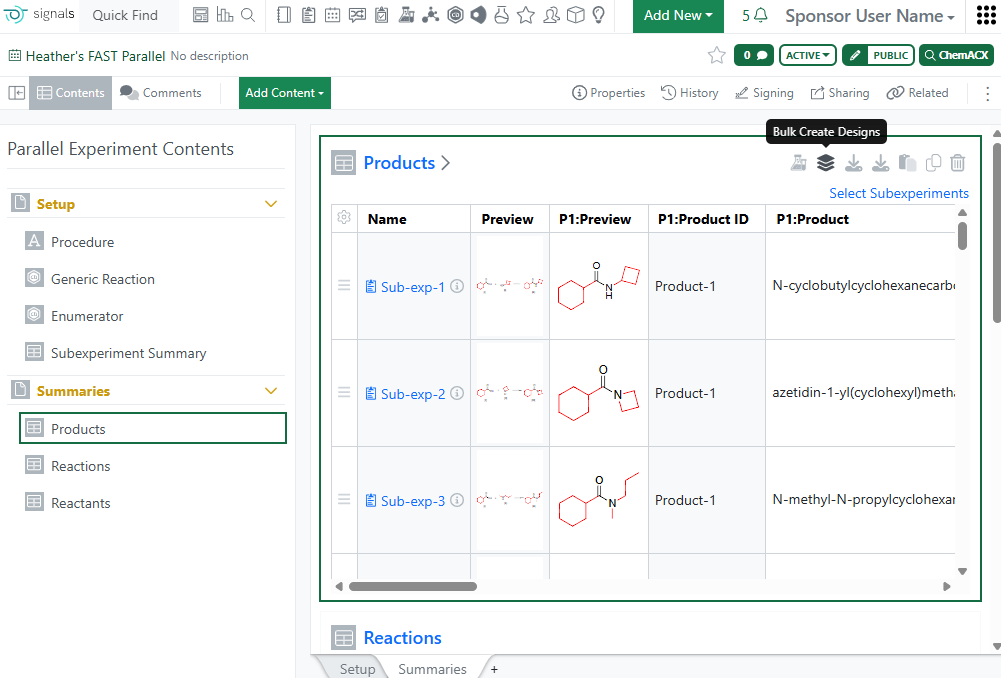The width and height of the screenshot is (1001, 678).
Task: Switch to the Setup tab at bottom
Action: point(357,669)
